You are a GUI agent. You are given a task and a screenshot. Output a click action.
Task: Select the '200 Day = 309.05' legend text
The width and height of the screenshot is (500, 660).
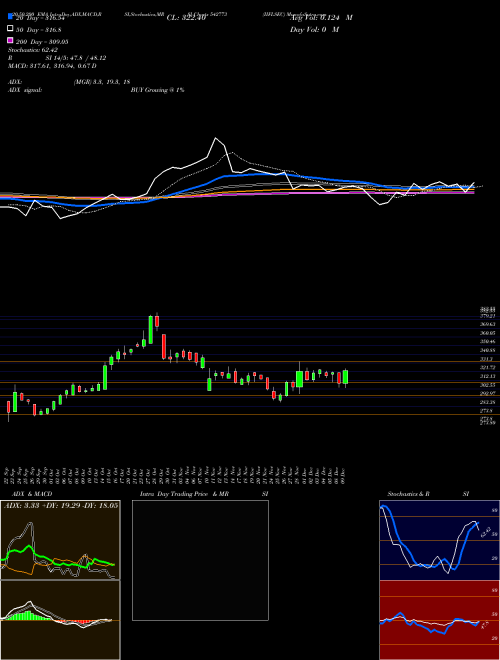pyautogui.click(x=42, y=41)
